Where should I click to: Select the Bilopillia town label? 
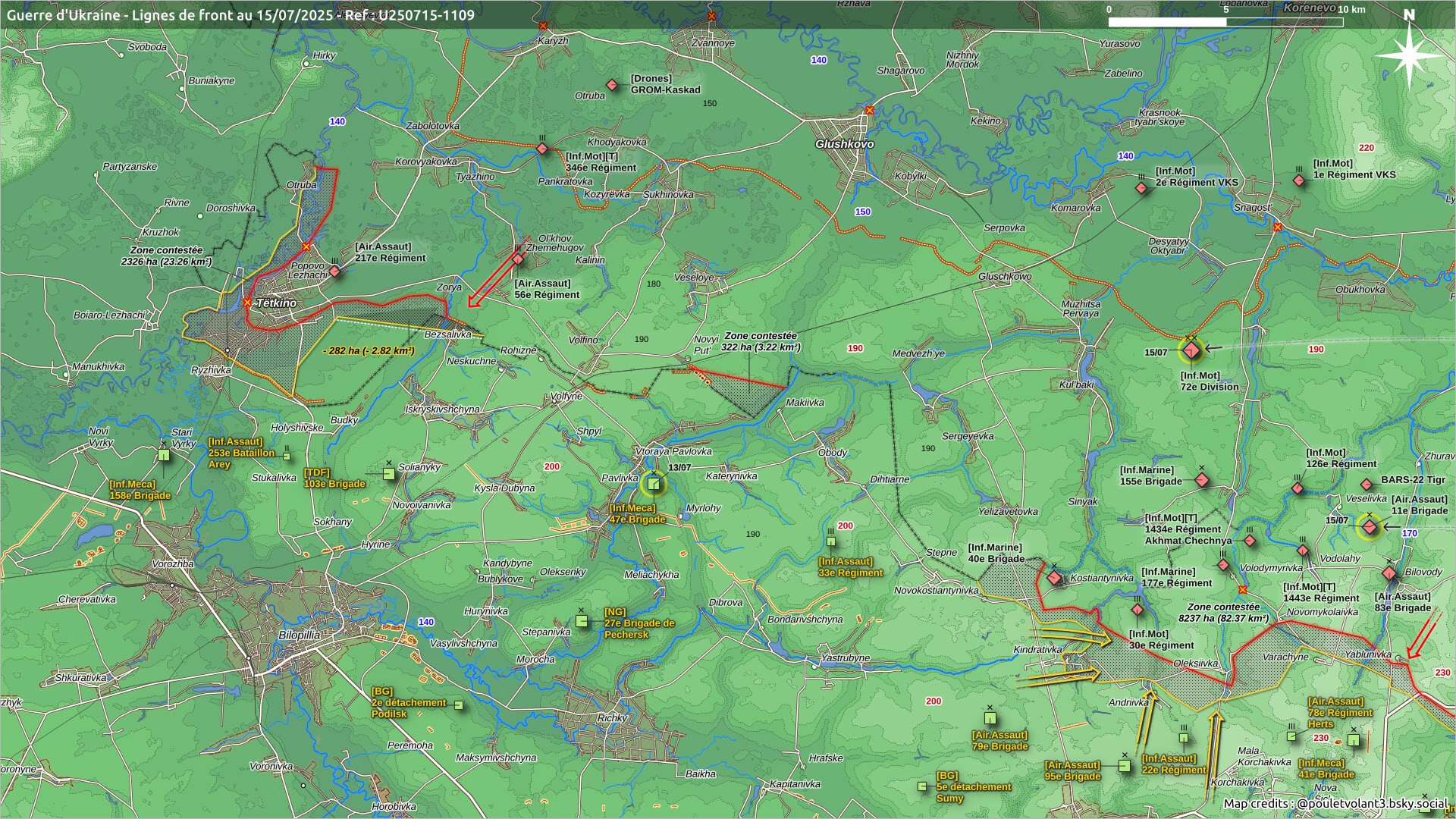point(299,635)
